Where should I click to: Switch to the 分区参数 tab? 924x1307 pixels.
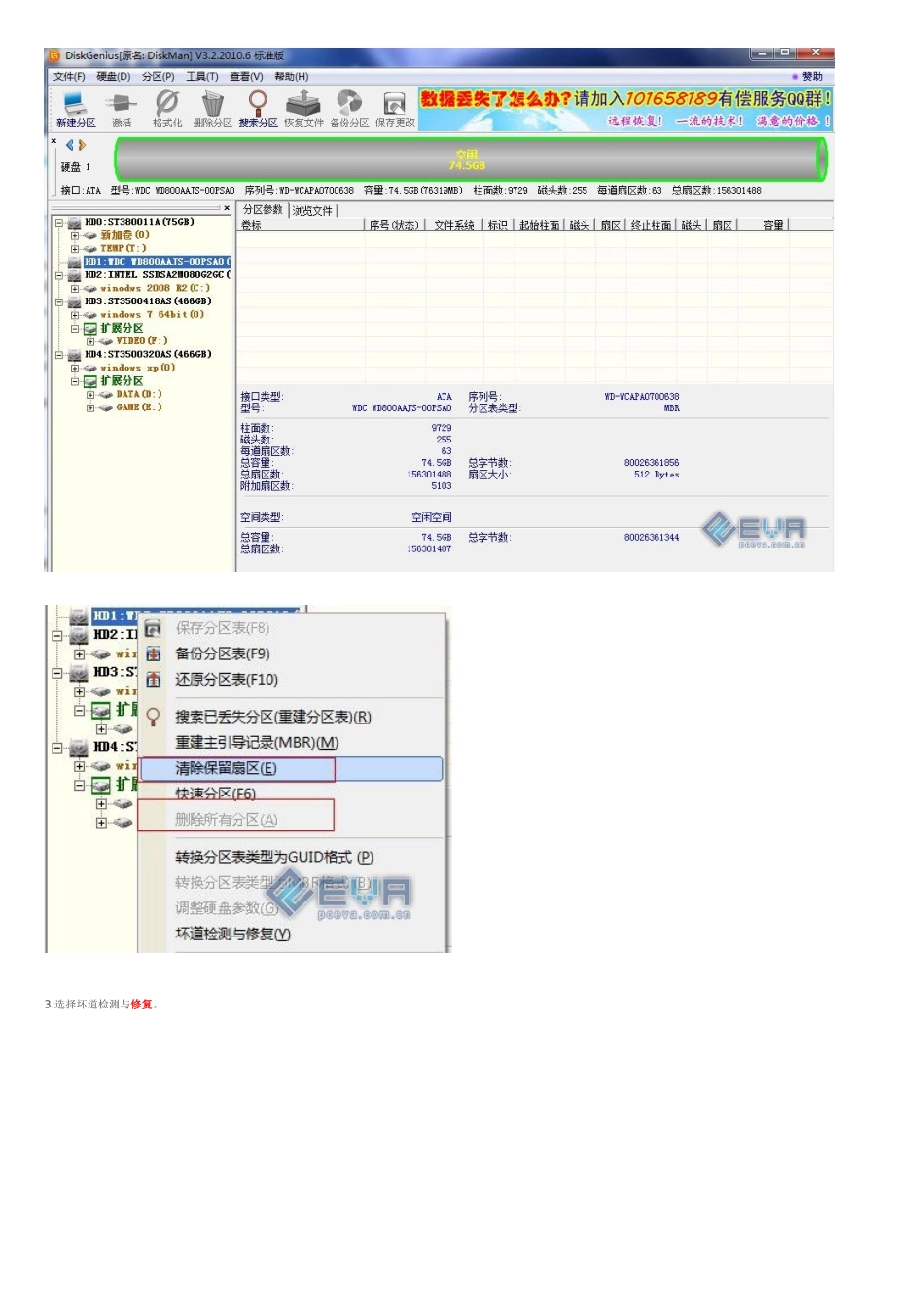pyautogui.click(x=263, y=210)
